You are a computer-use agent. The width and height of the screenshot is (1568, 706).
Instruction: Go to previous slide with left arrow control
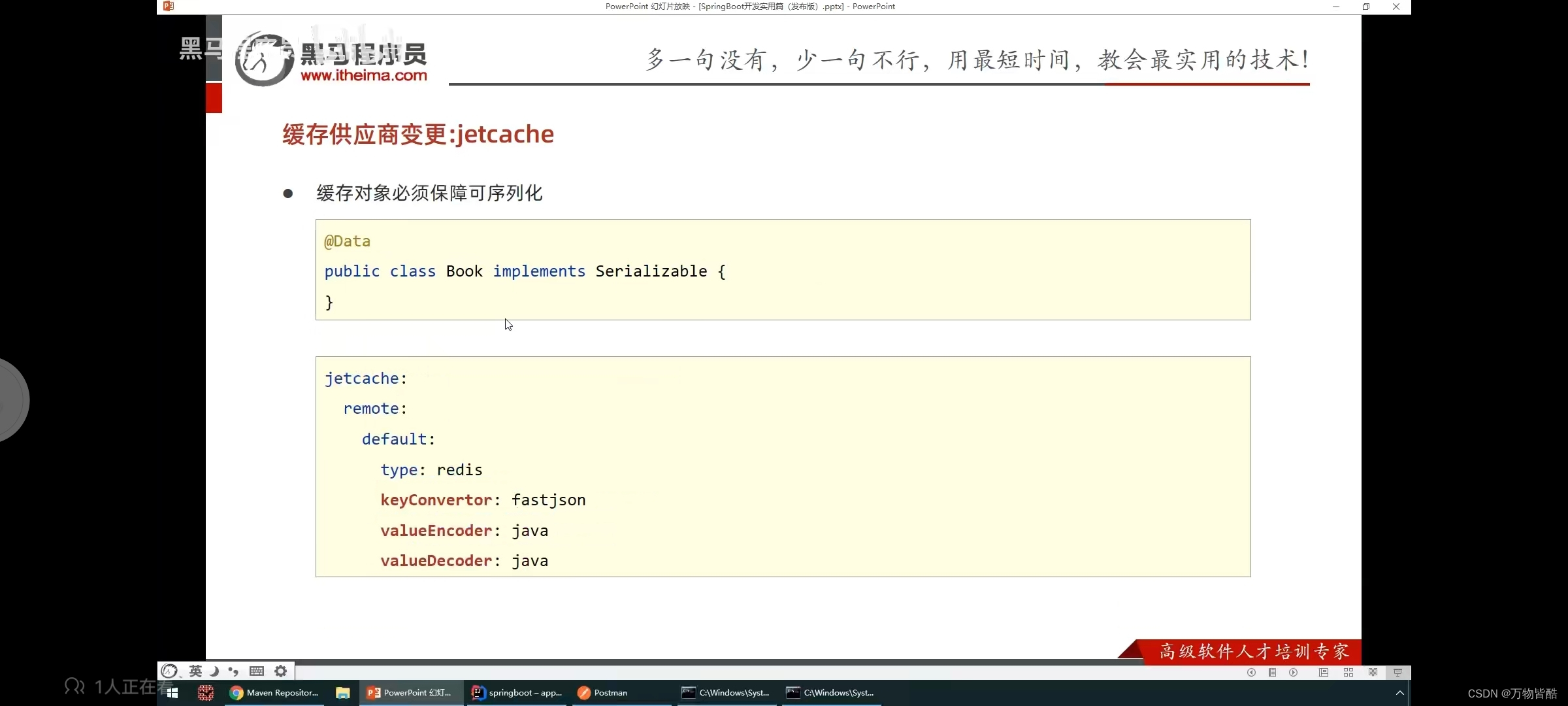(x=1251, y=672)
